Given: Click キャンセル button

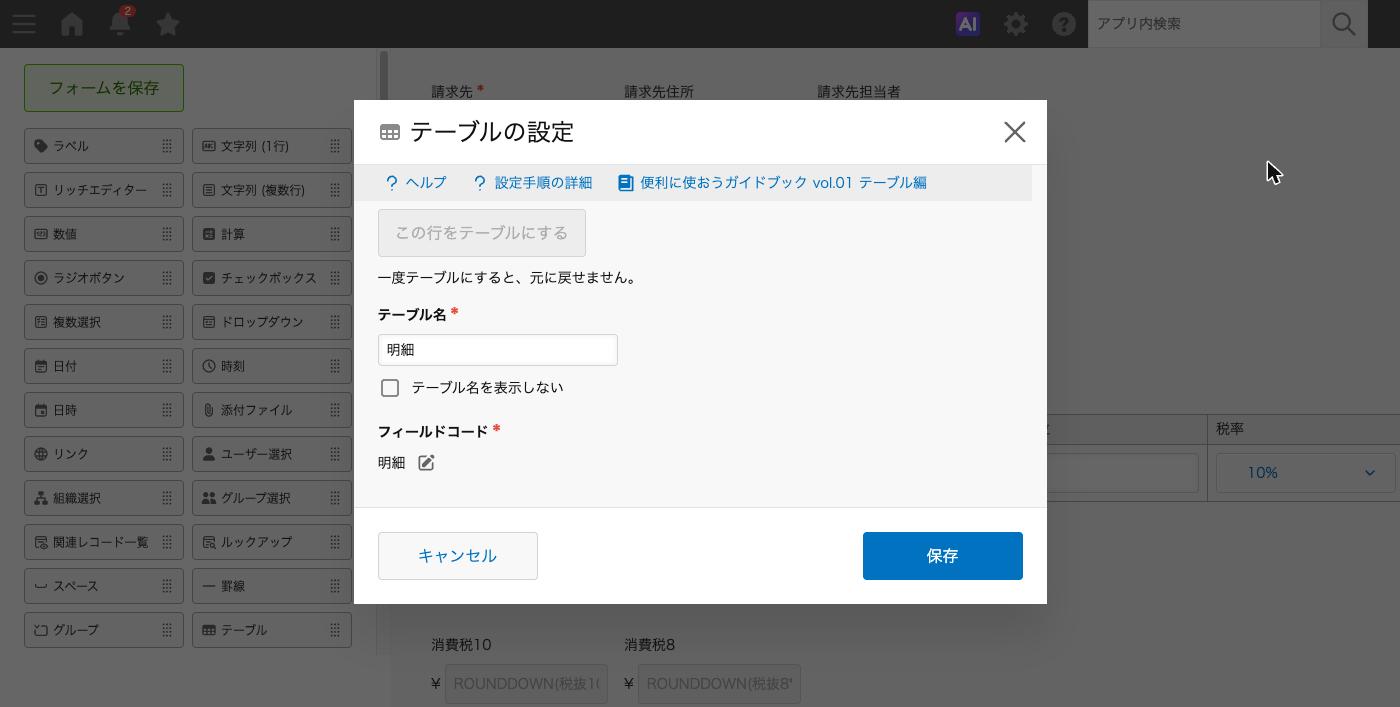Looking at the screenshot, I should pos(458,556).
